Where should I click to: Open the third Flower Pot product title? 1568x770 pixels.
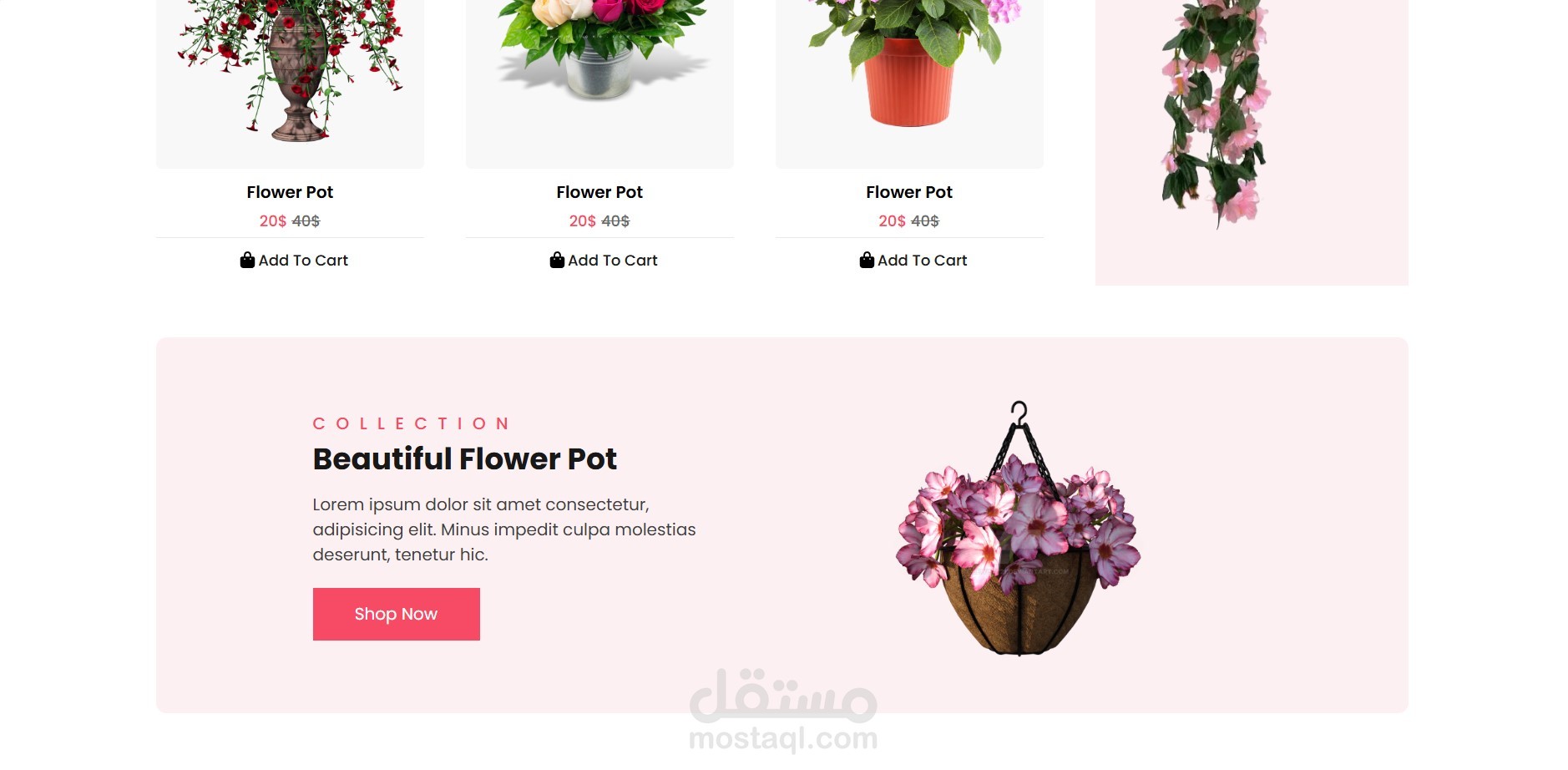[909, 192]
